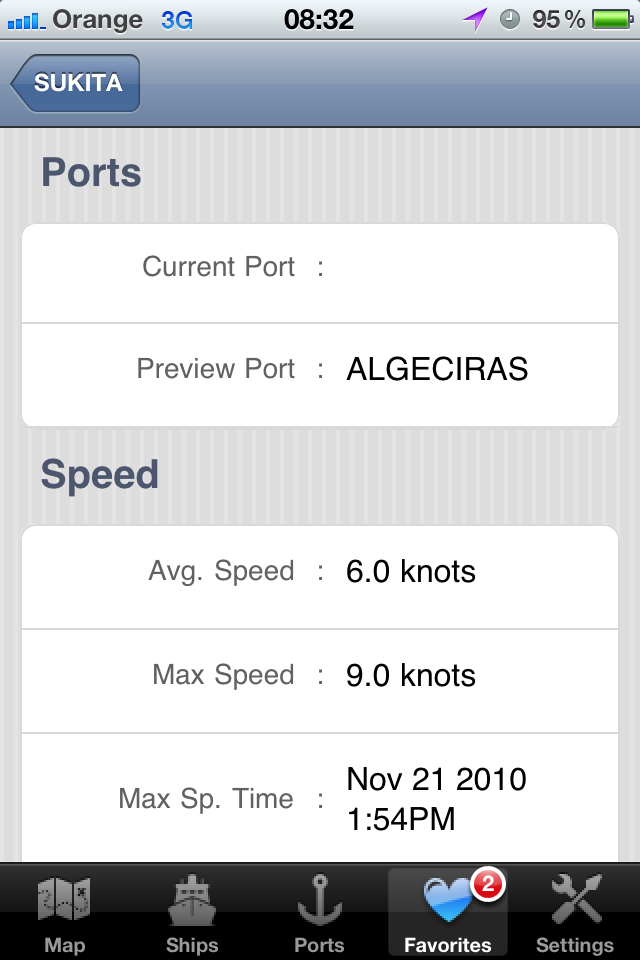
Task: Tap the 08:32 clock in status bar
Action: [x=319, y=19]
